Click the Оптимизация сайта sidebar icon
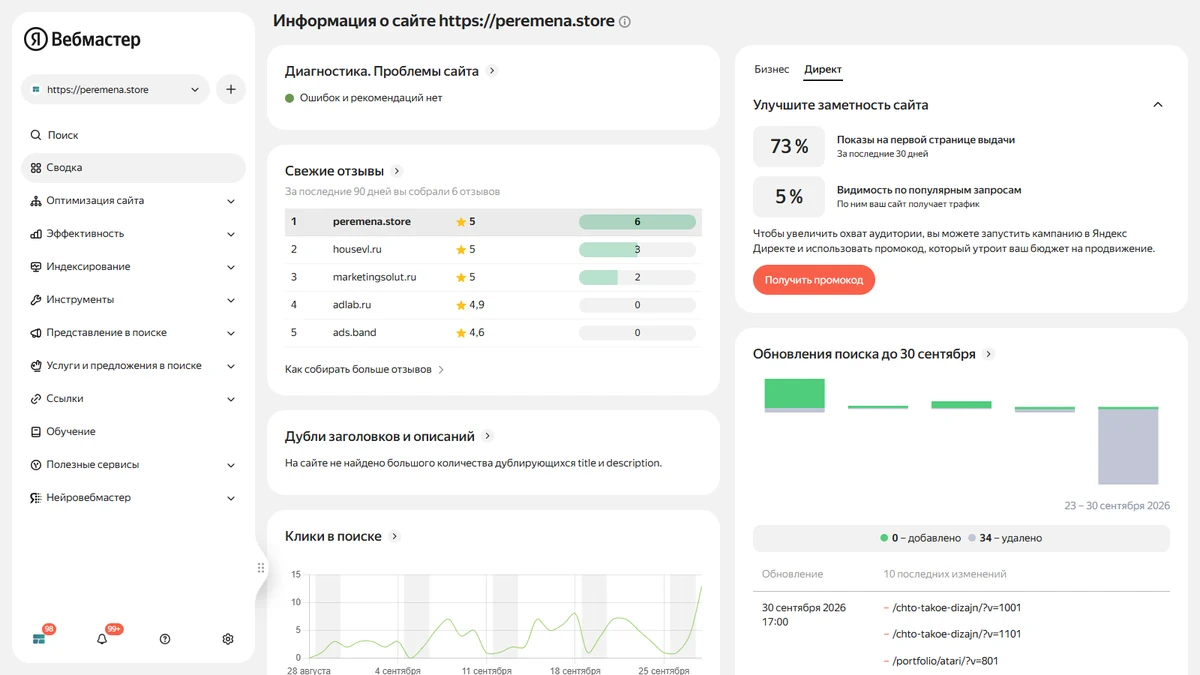The height and width of the screenshot is (675, 1200). coord(36,201)
